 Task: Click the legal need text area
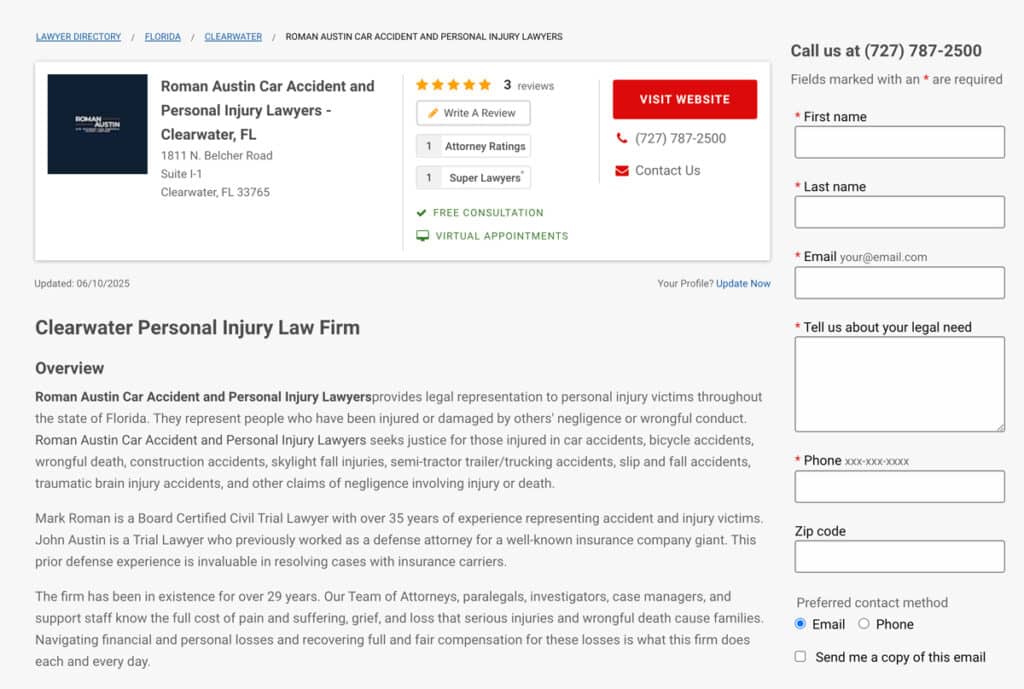[x=899, y=384]
